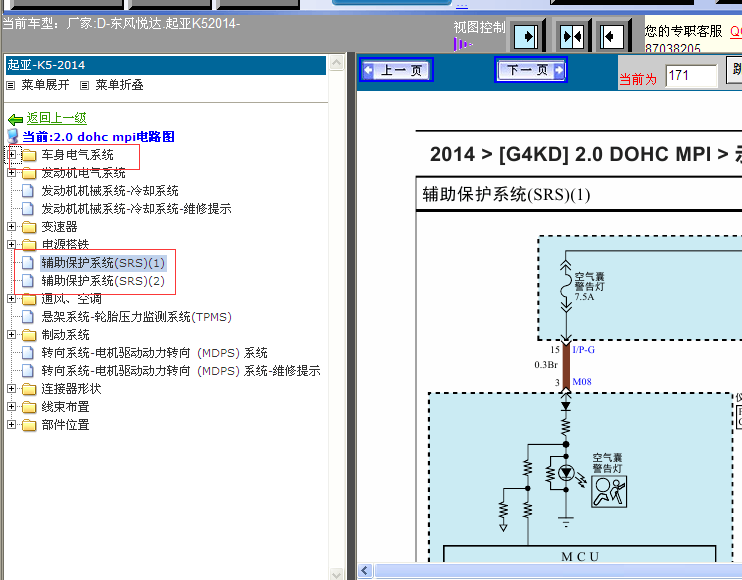Select 辅助保护系统(SRS)(1) in the tree
The image size is (742, 580).
click(103, 263)
